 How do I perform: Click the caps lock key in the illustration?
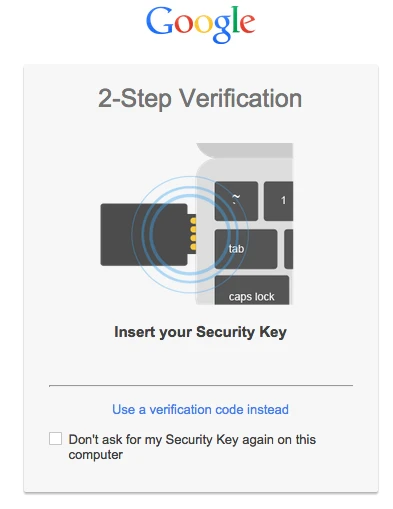[x=252, y=290]
